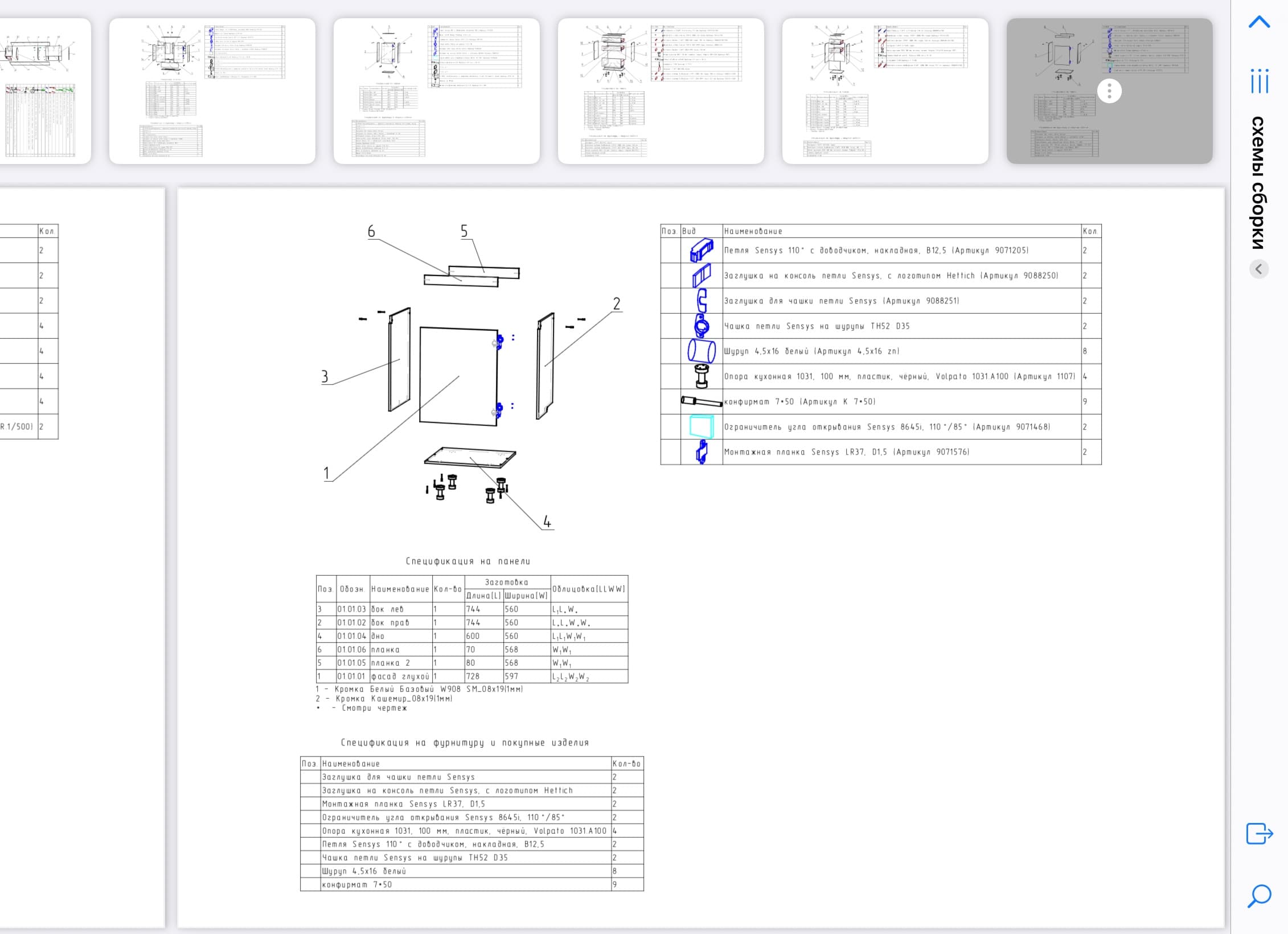Click the confirmat screw icon beside "К 7•50"

702,402
